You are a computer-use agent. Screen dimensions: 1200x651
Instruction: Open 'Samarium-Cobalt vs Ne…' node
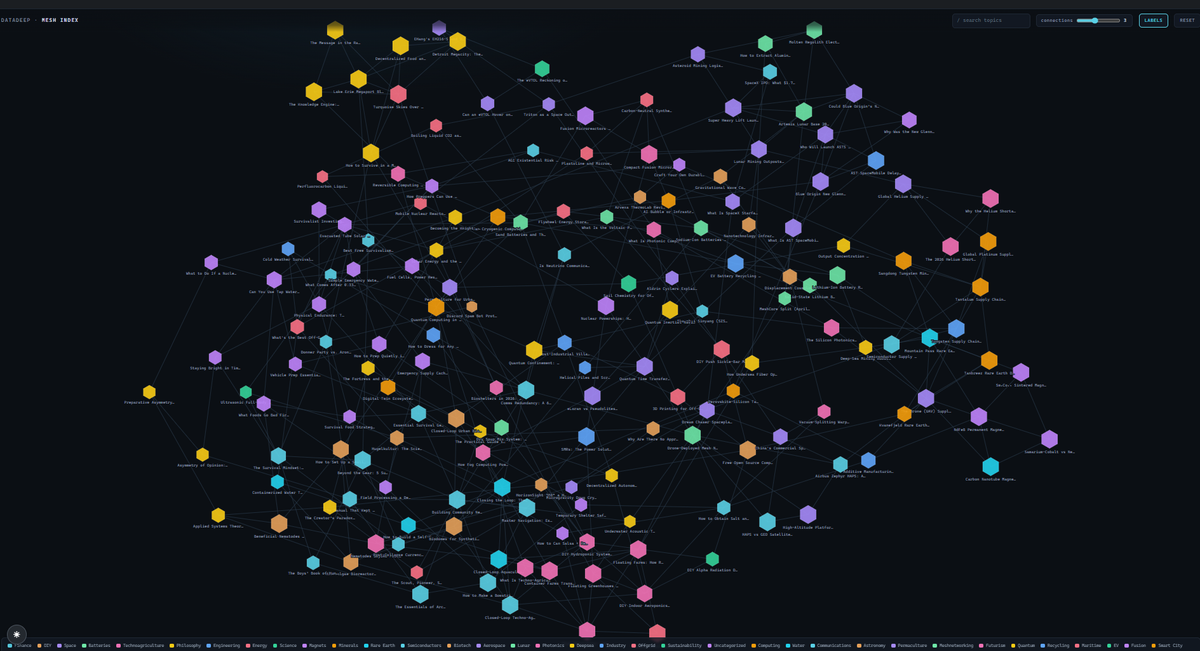(x=1049, y=439)
